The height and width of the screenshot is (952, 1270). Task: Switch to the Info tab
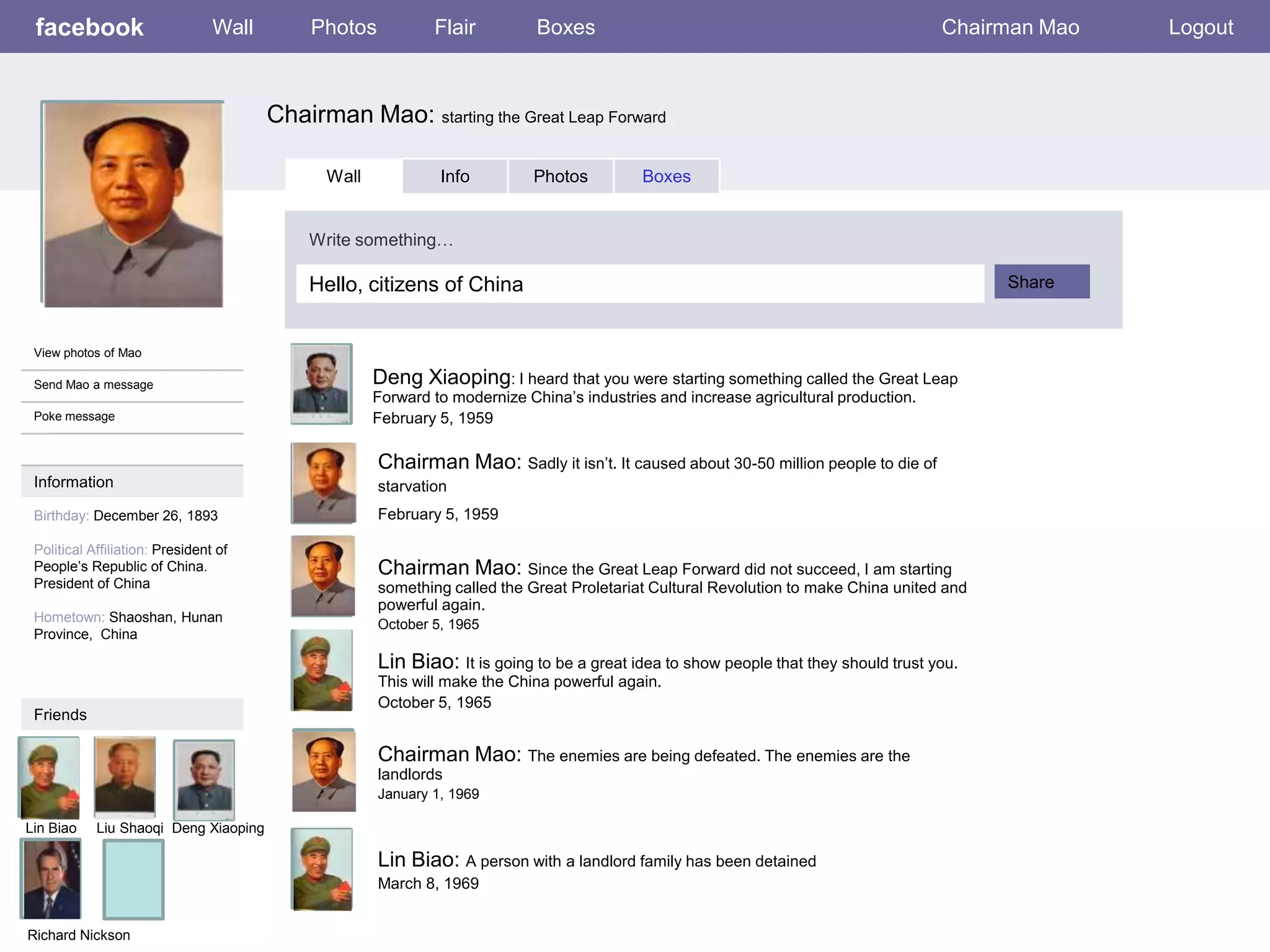tap(455, 177)
